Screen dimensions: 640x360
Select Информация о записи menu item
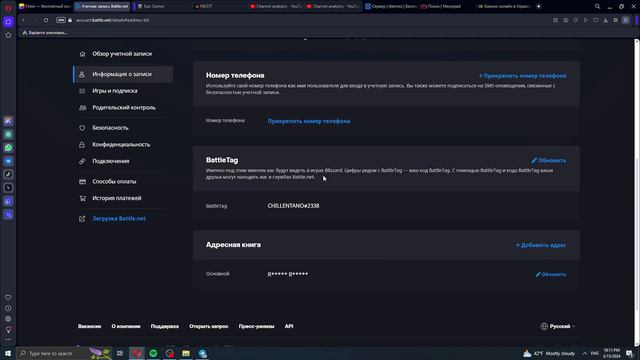point(122,74)
